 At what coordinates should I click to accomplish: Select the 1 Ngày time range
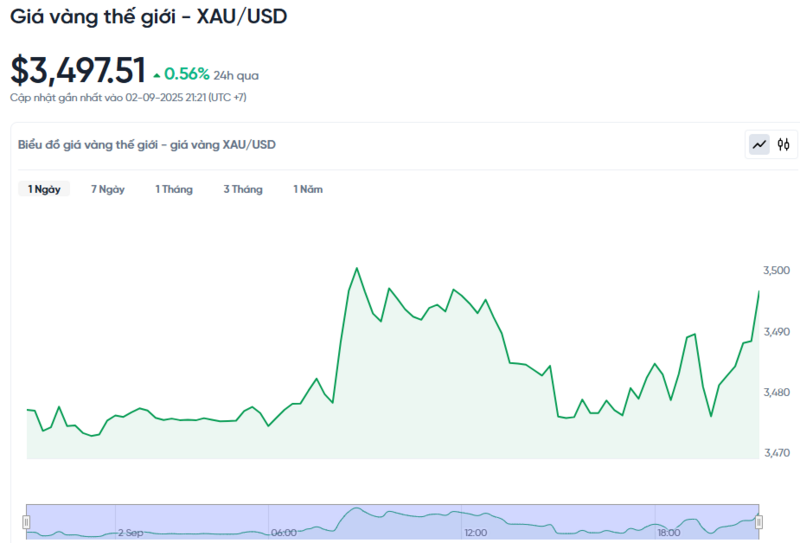coord(44,189)
